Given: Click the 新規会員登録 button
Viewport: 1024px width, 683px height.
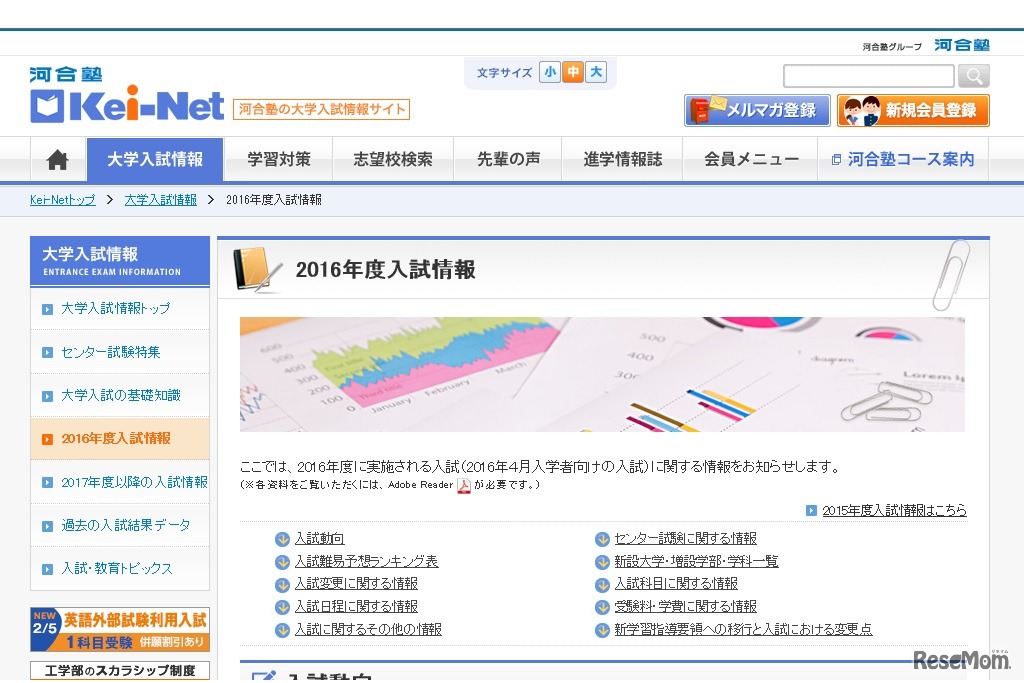Looking at the screenshot, I should pos(913,110).
